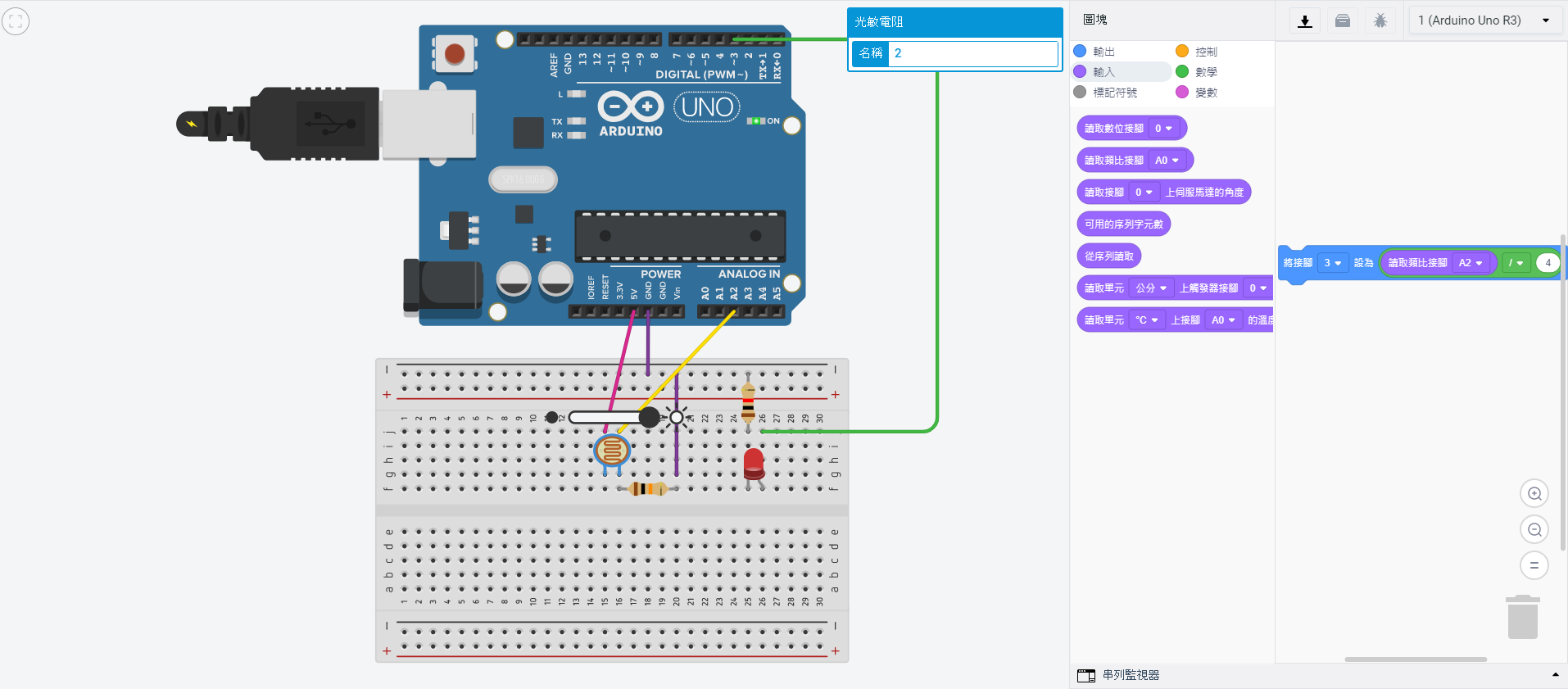Open the debugger bug icon
Image resolution: width=1568 pixels, height=689 pixels.
pos(1380,21)
